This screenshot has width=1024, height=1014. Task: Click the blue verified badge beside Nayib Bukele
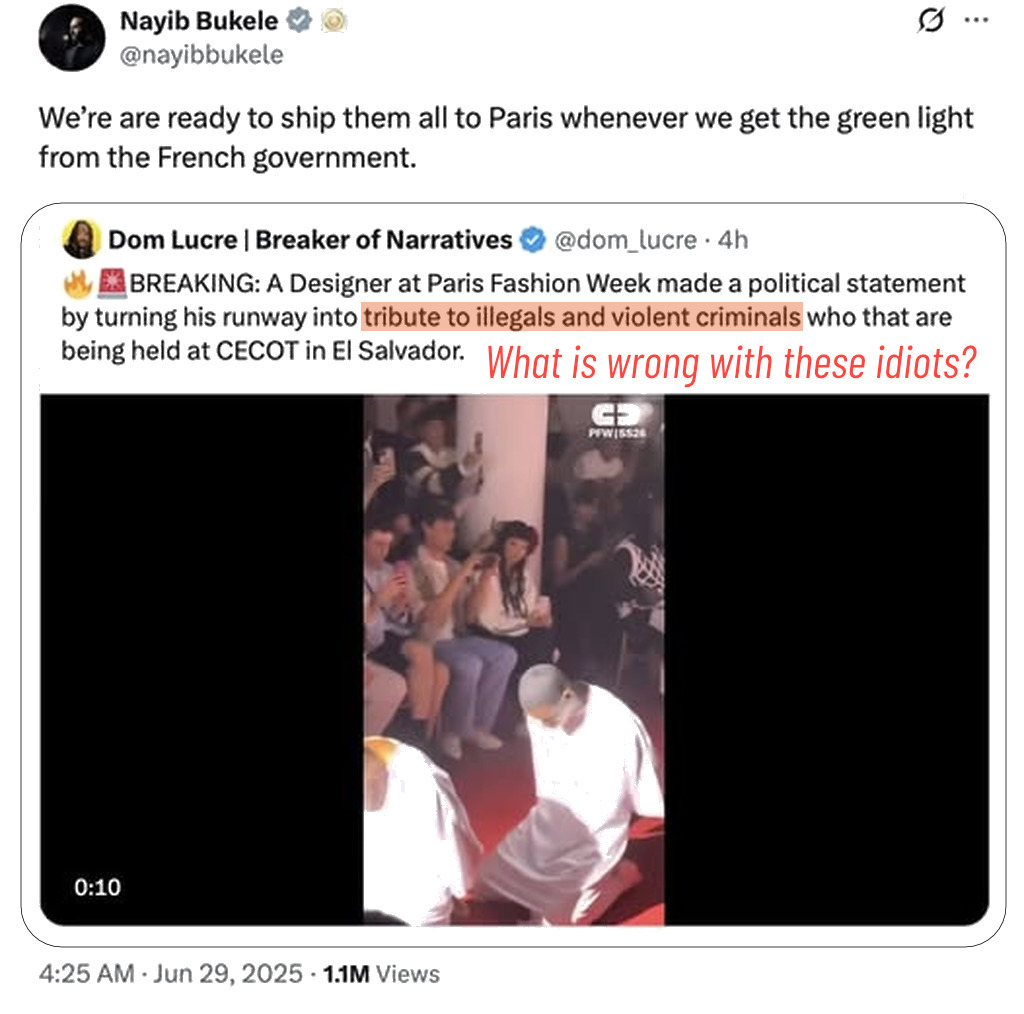click(300, 22)
